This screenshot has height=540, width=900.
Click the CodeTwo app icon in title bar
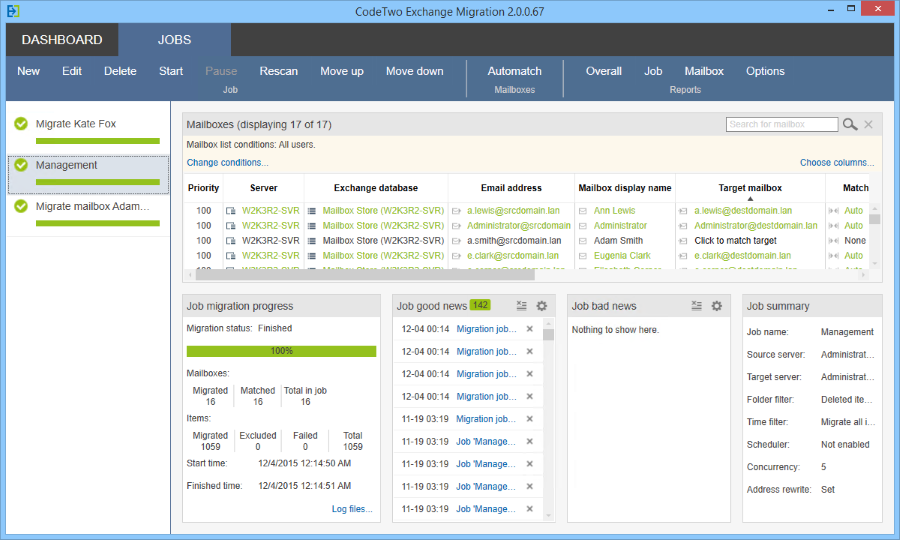pos(13,11)
